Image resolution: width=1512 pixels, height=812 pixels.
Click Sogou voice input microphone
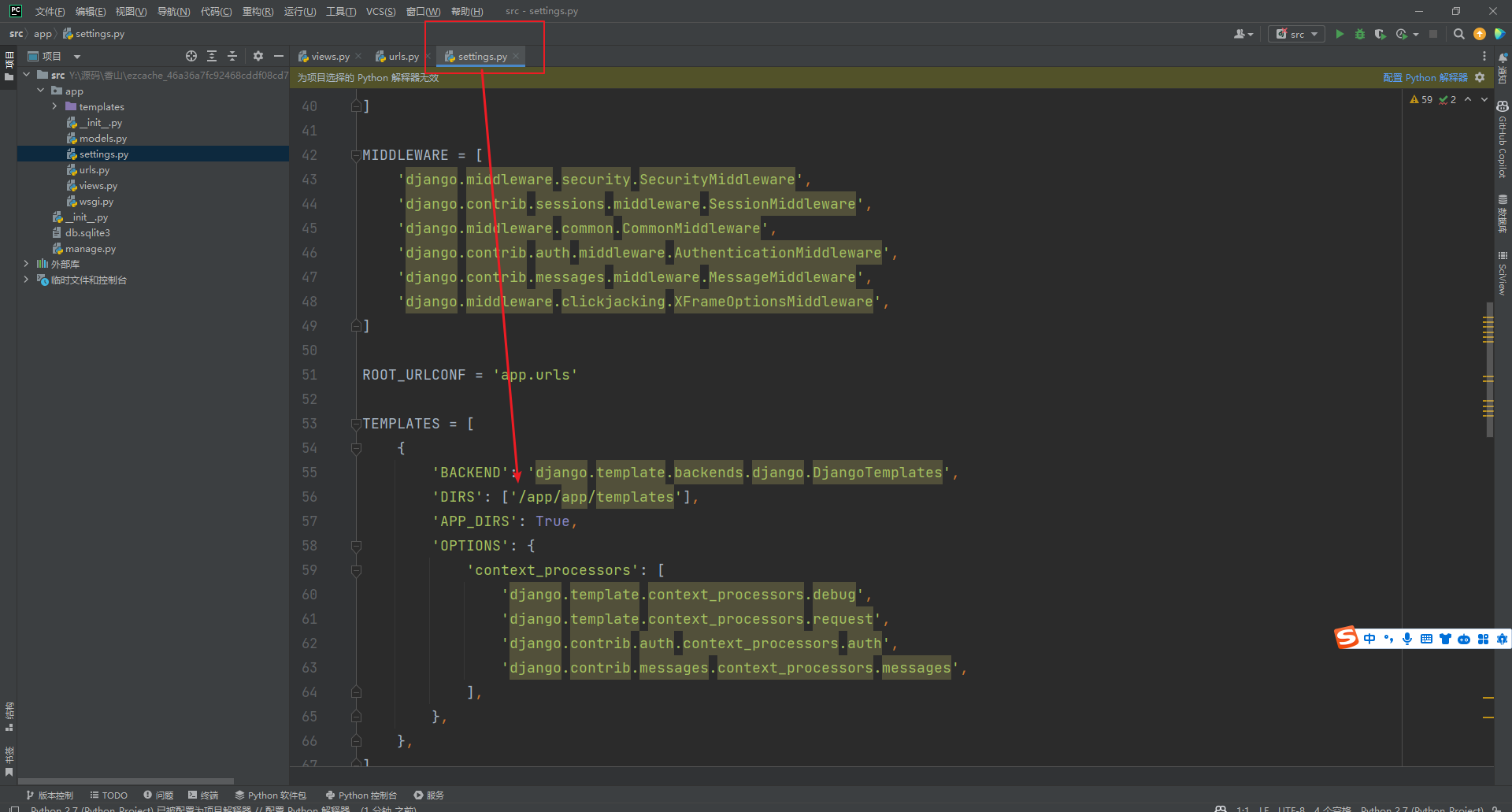(x=1407, y=639)
